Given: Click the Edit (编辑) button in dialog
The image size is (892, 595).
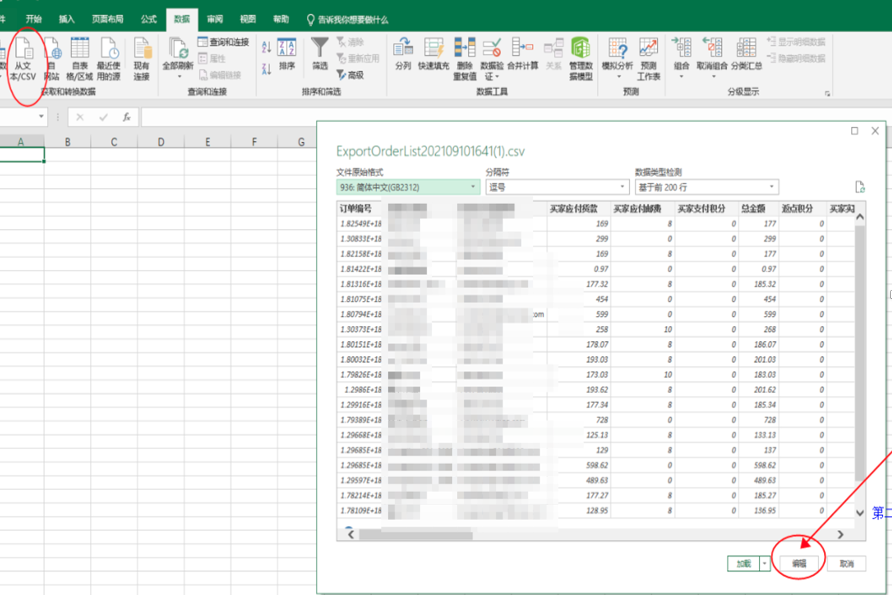Looking at the screenshot, I should click(x=800, y=564).
